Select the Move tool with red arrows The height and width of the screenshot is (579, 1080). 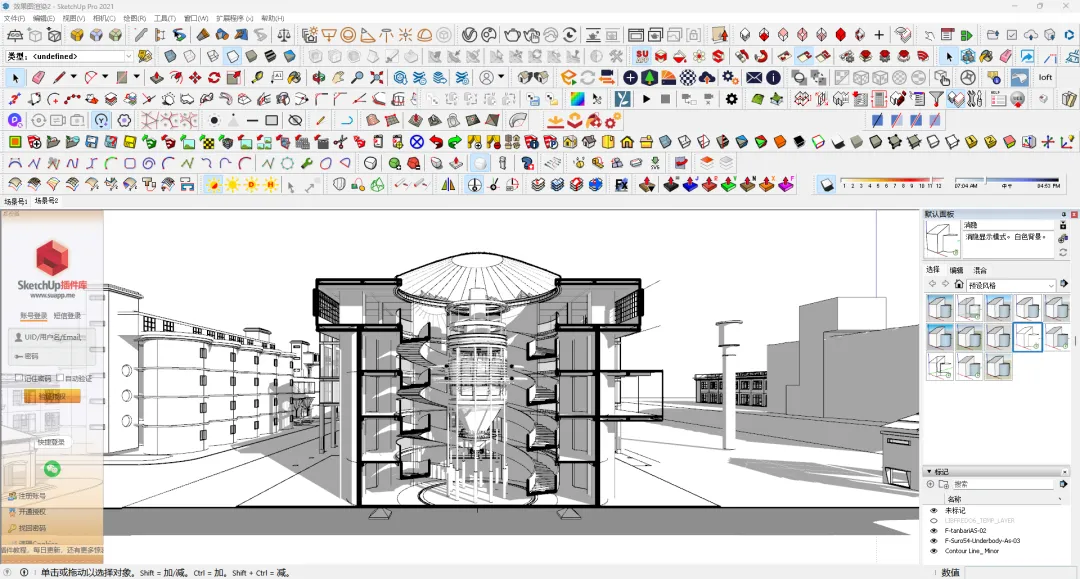(x=195, y=78)
